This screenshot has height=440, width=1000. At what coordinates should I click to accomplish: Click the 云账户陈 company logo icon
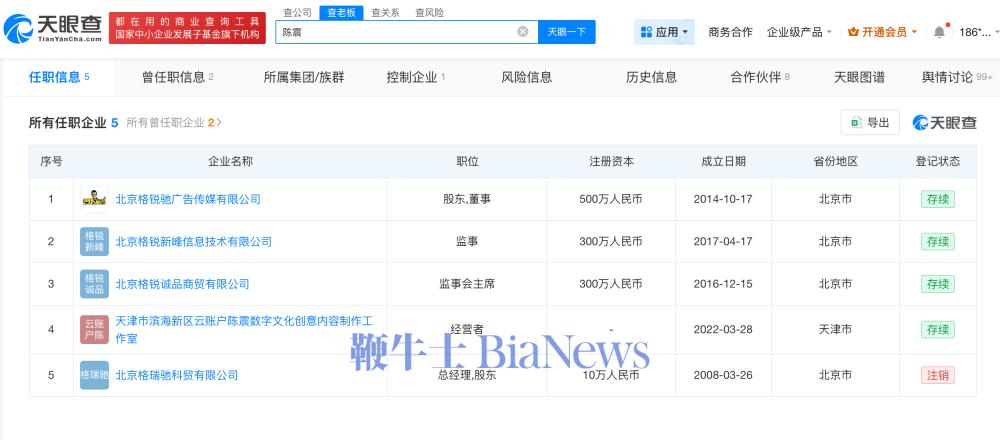click(94, 329)
